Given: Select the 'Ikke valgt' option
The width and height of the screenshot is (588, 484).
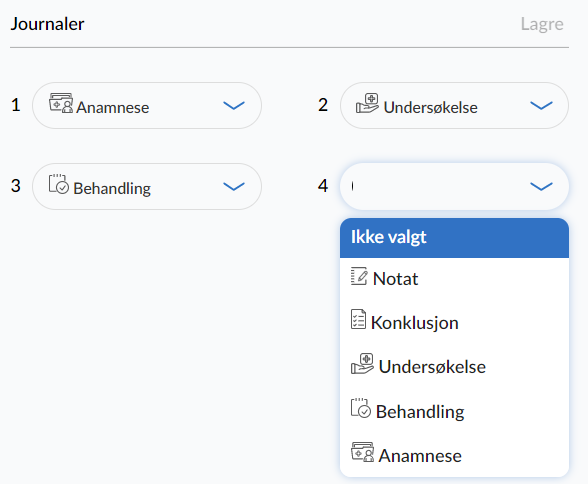Looking at the screenshot, I should pyautogui.click(x=454, y=238).
